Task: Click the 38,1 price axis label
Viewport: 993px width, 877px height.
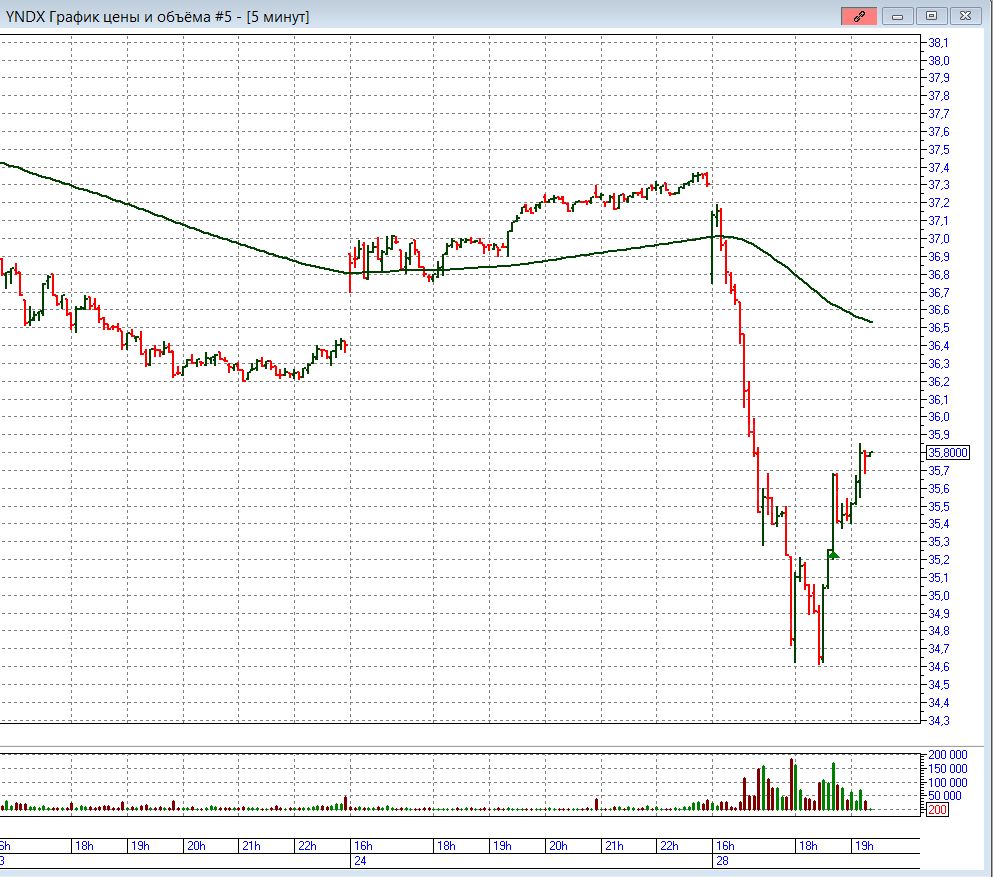Action: click(x=938, y=43)
